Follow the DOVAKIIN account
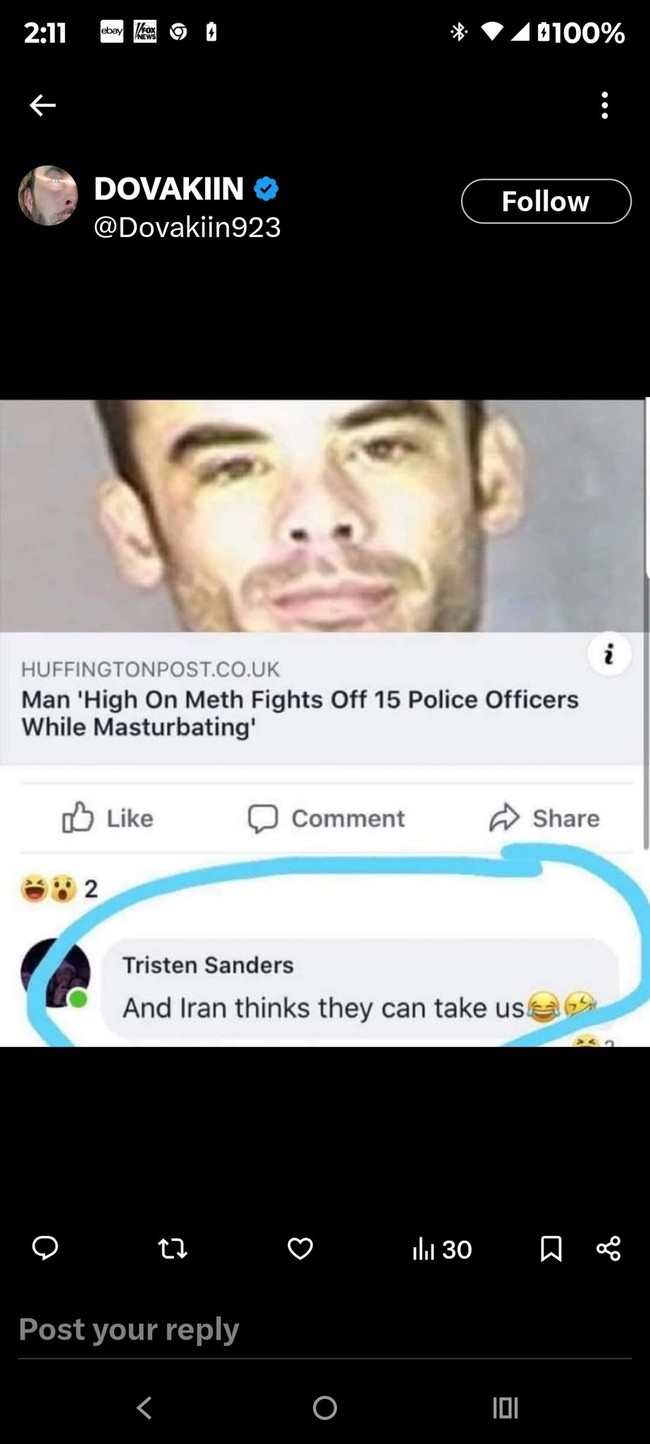Image resolution: width=650 pixels, height=1444 pixels. (546, 201)
